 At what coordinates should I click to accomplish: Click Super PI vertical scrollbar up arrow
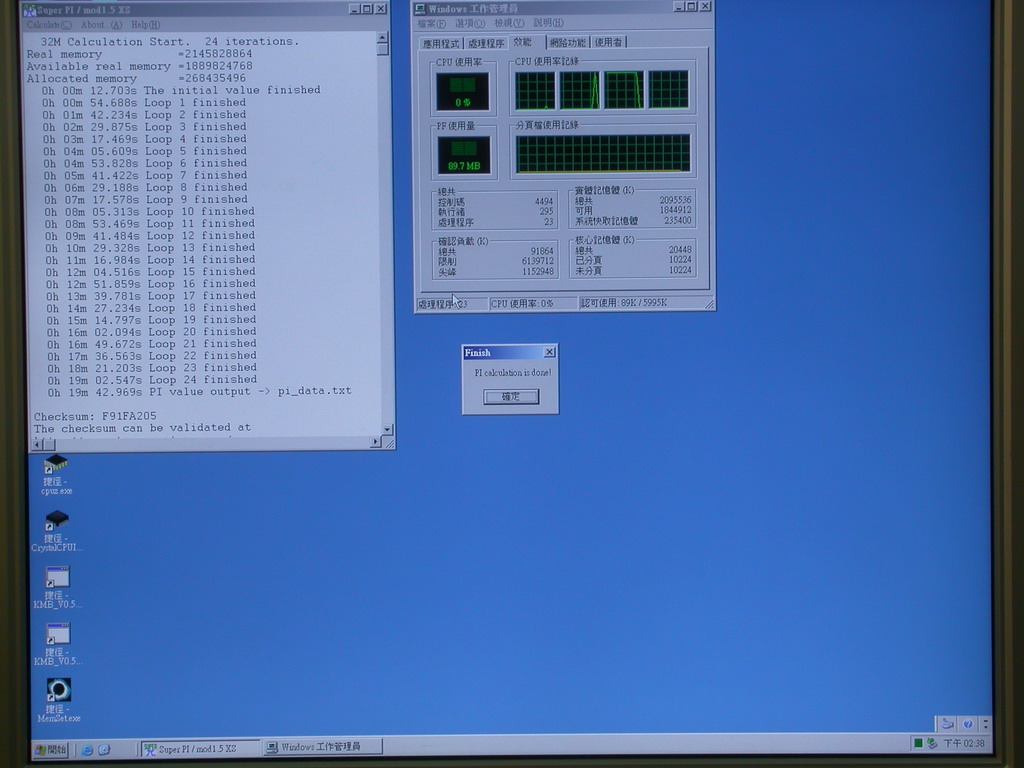pyautogui.click(x=383, y=38)
